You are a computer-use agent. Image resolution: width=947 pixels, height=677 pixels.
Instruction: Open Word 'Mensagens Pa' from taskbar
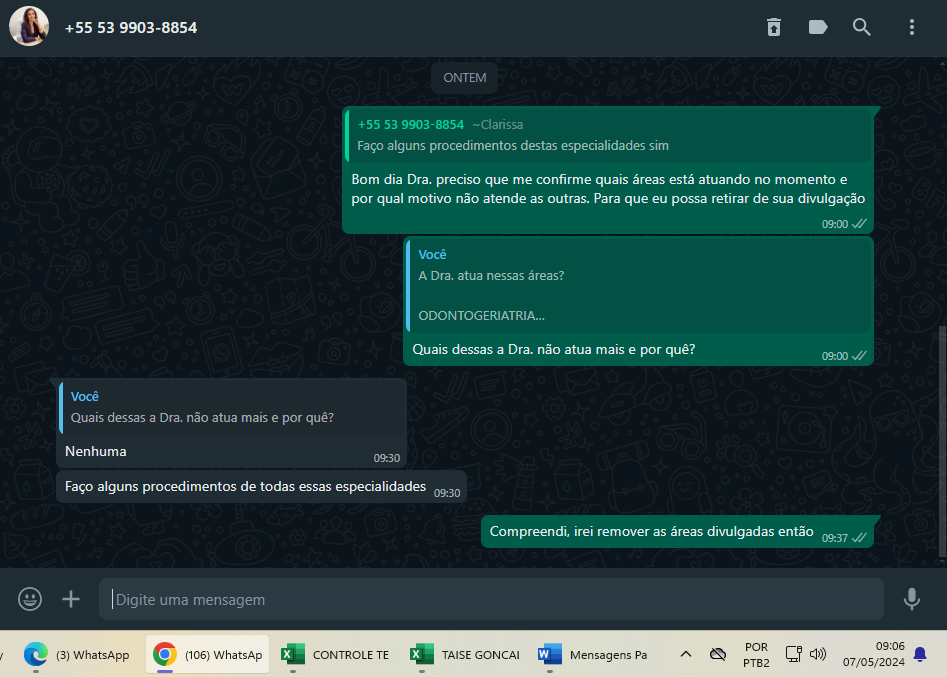click(x=592, y=655)
